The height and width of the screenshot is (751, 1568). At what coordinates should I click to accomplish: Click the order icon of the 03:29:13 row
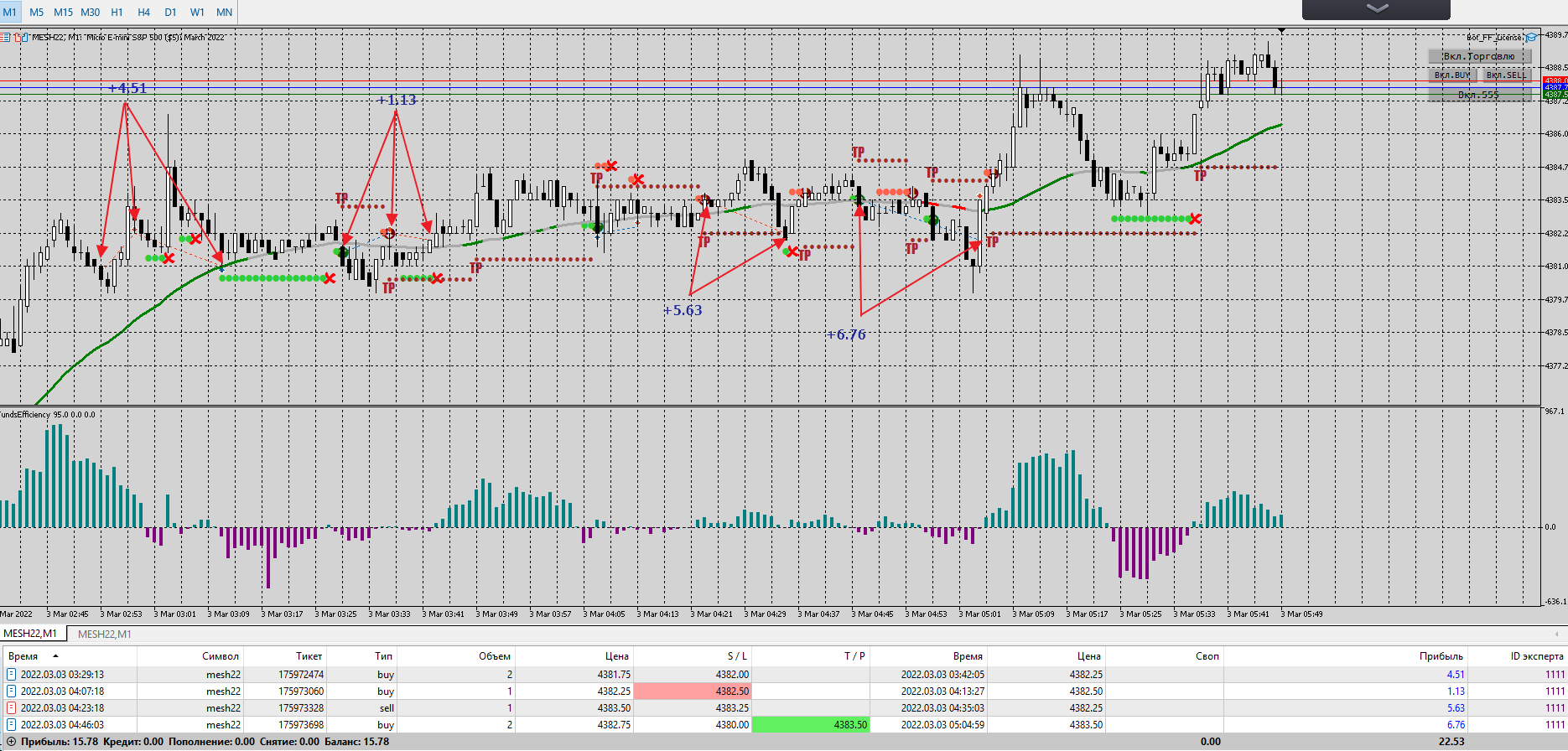pos(12,675)
